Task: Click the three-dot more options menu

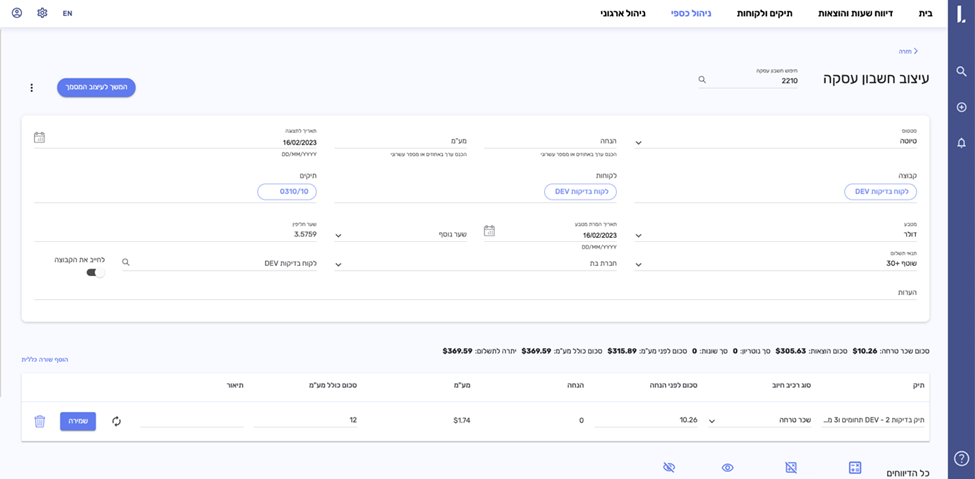Action: coord(32,88)
